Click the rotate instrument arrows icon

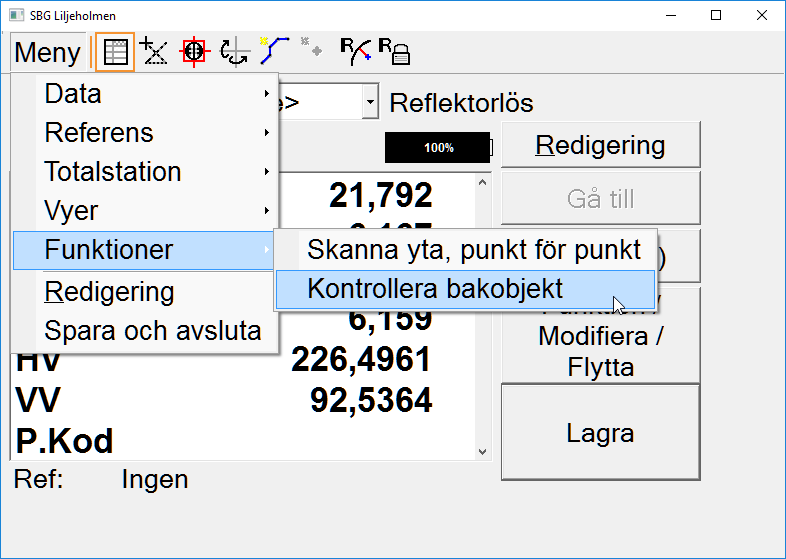tap(234, 52)
